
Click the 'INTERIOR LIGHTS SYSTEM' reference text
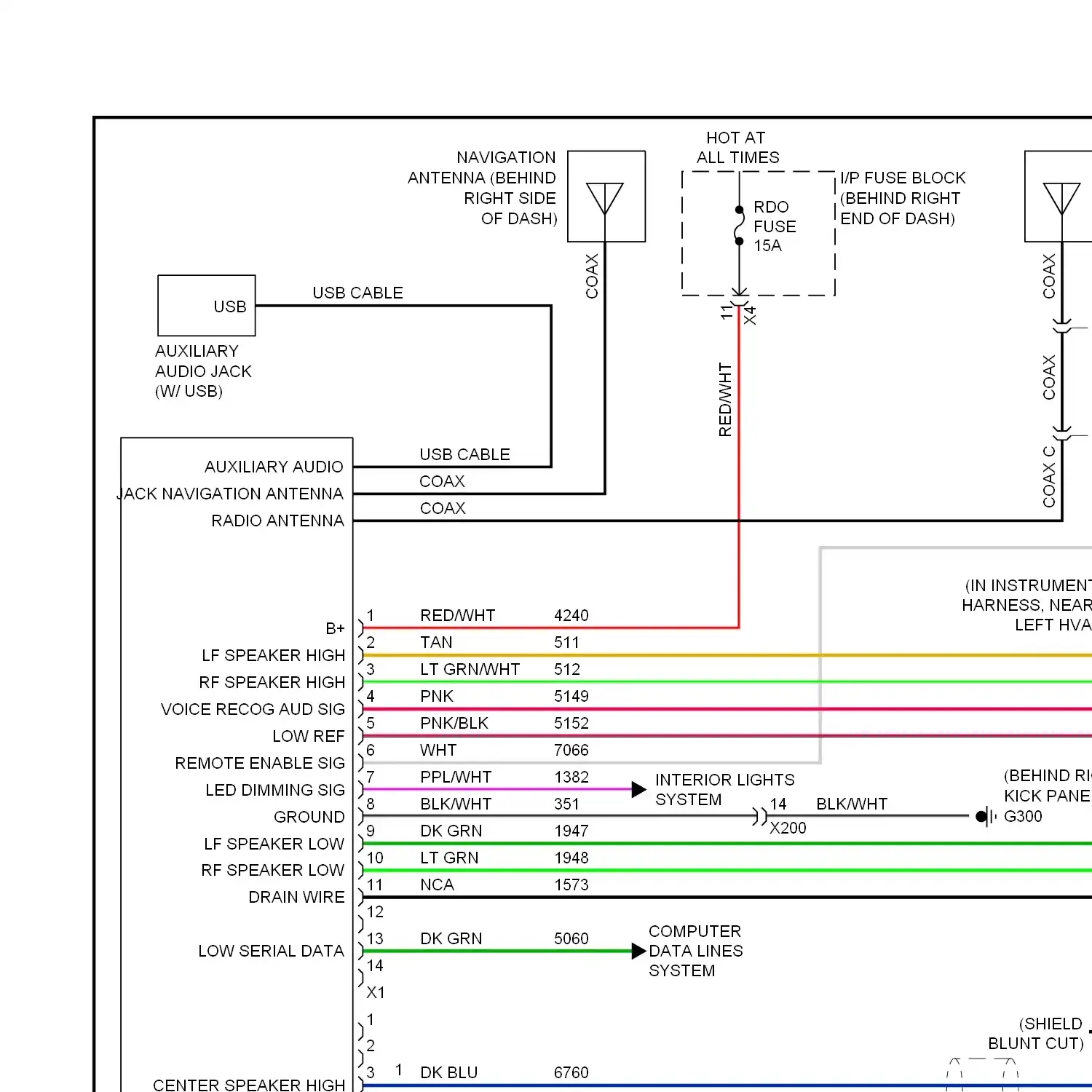724,790
